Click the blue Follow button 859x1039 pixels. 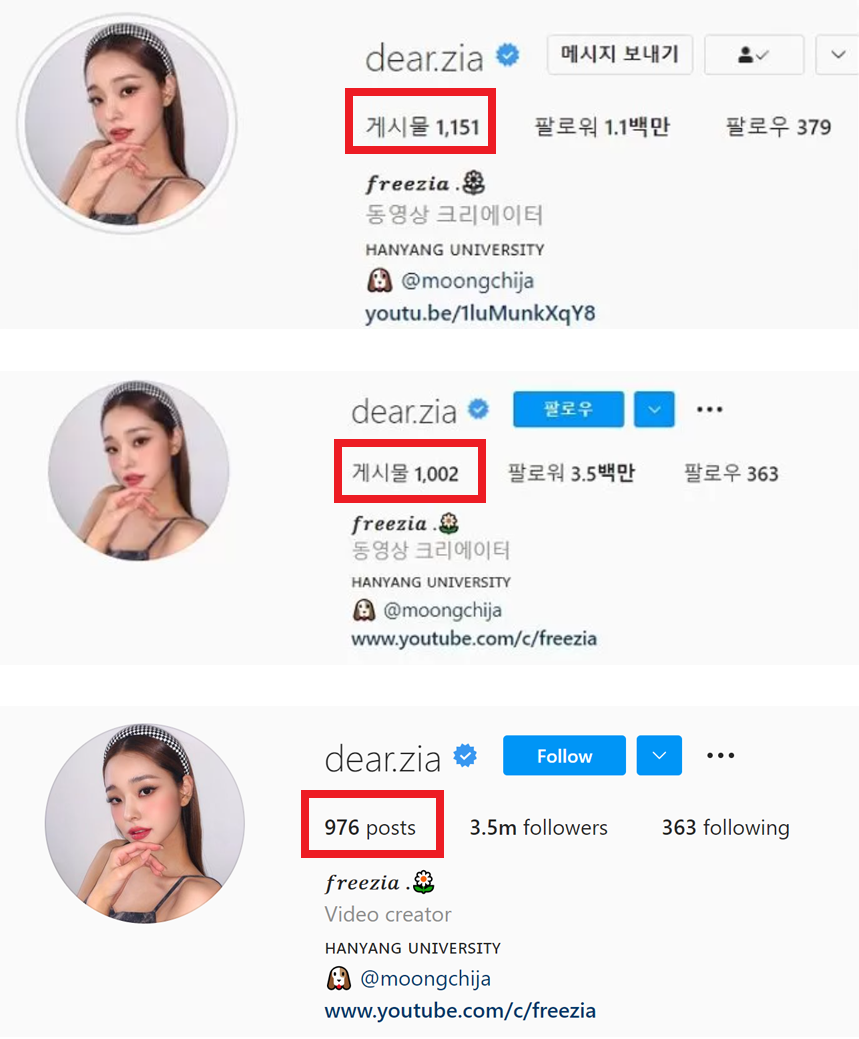pyautogui.click(x=564, y=755)
